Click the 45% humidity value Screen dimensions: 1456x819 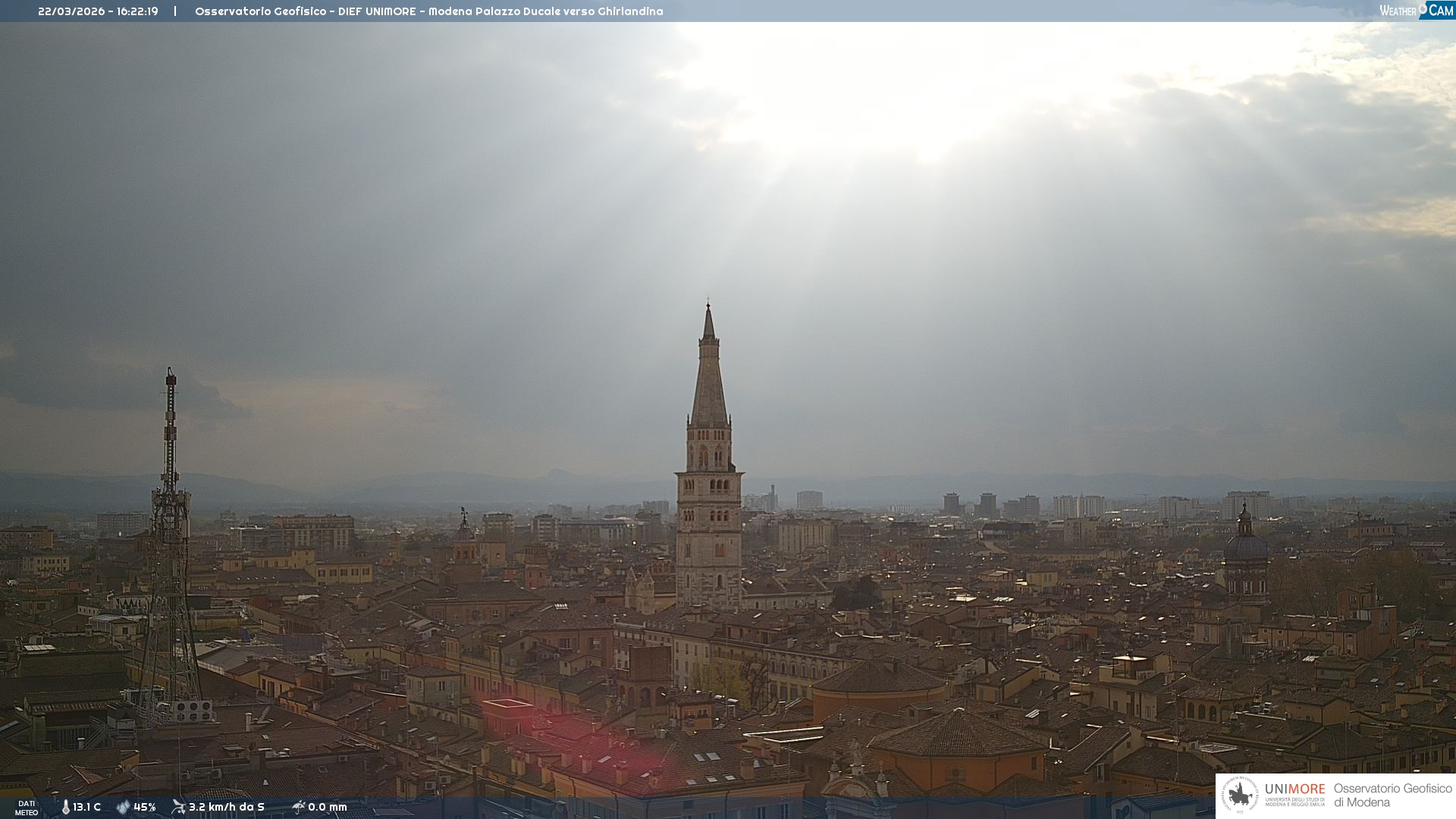point(145,807)
